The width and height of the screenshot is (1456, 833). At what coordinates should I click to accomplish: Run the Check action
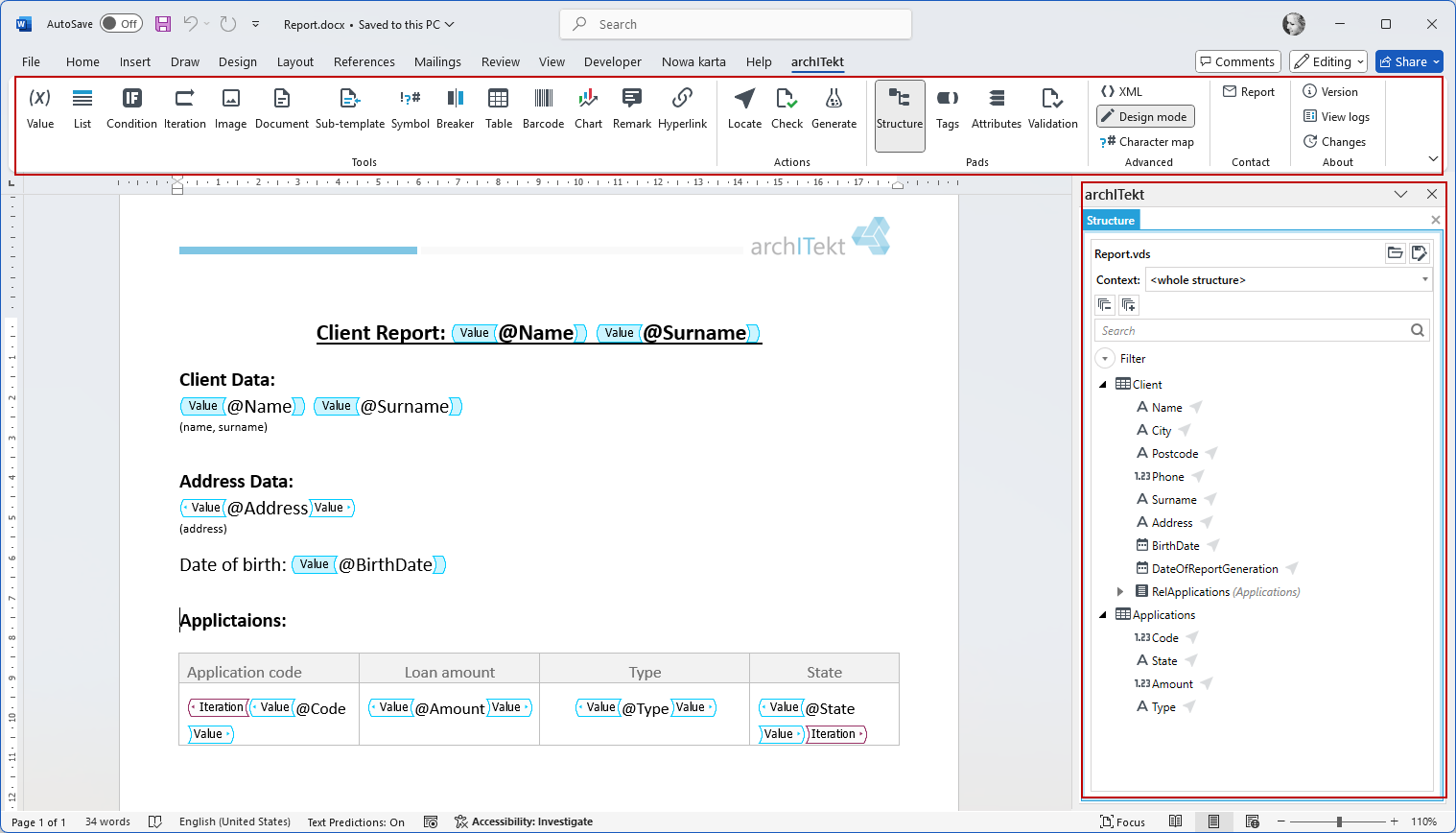tap(787, 108)
